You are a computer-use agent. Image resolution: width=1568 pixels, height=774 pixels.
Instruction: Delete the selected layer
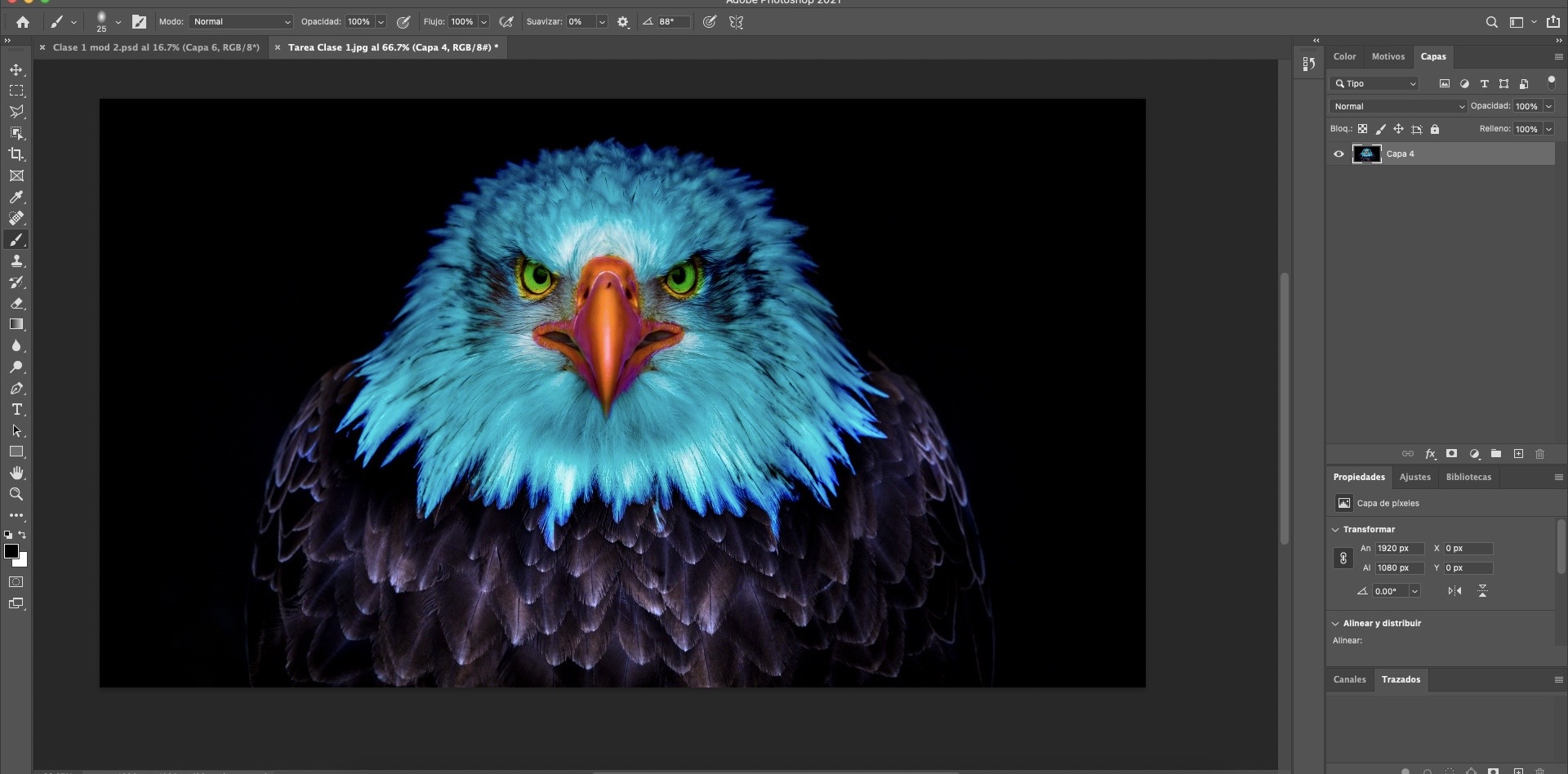click(1539, 454)
